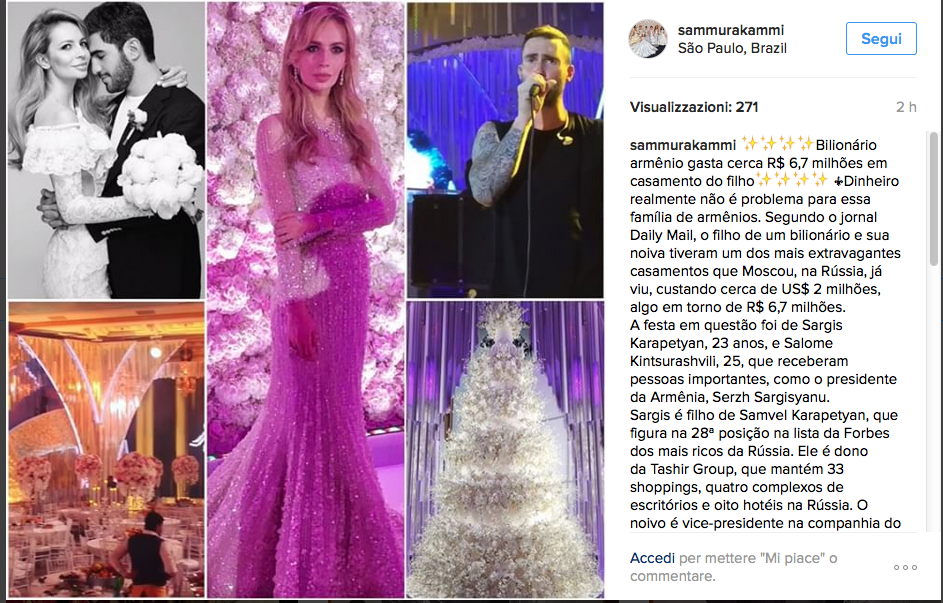Click the Accedi login link
Image resolution: width=943 pixels, height=603 pixels.
tap(652, 558)
